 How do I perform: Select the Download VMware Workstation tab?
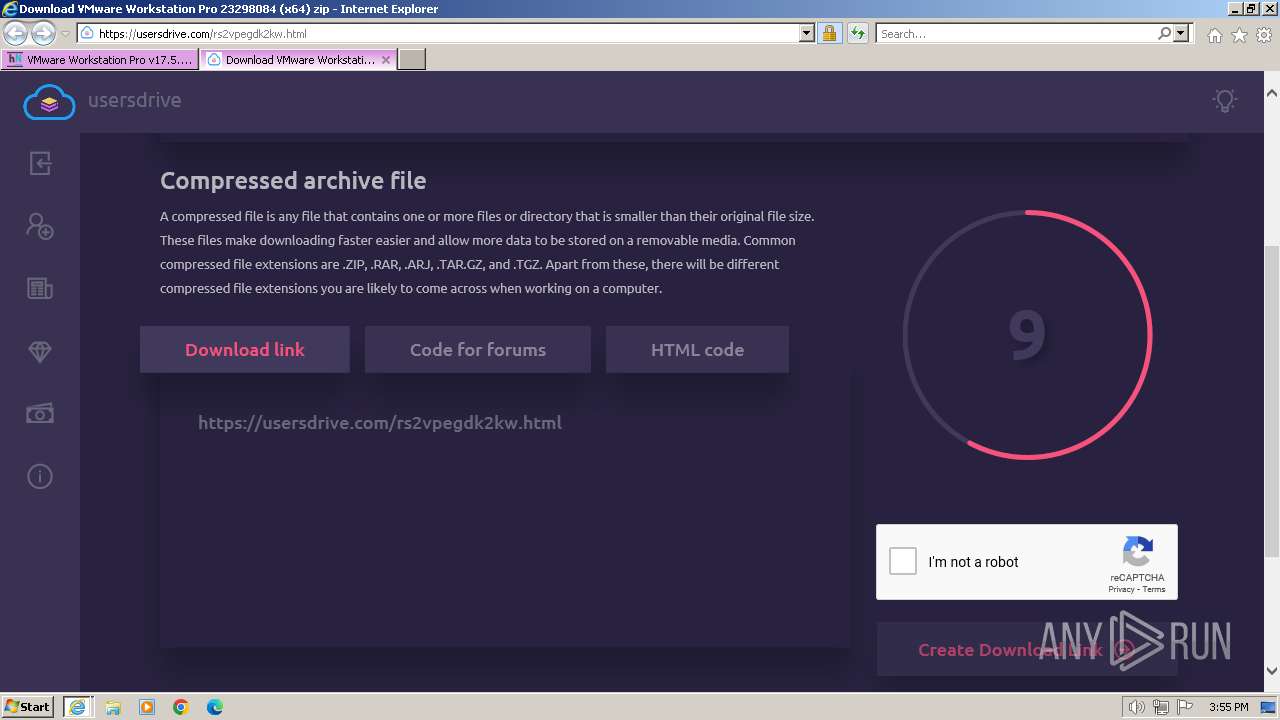point(300,60)
